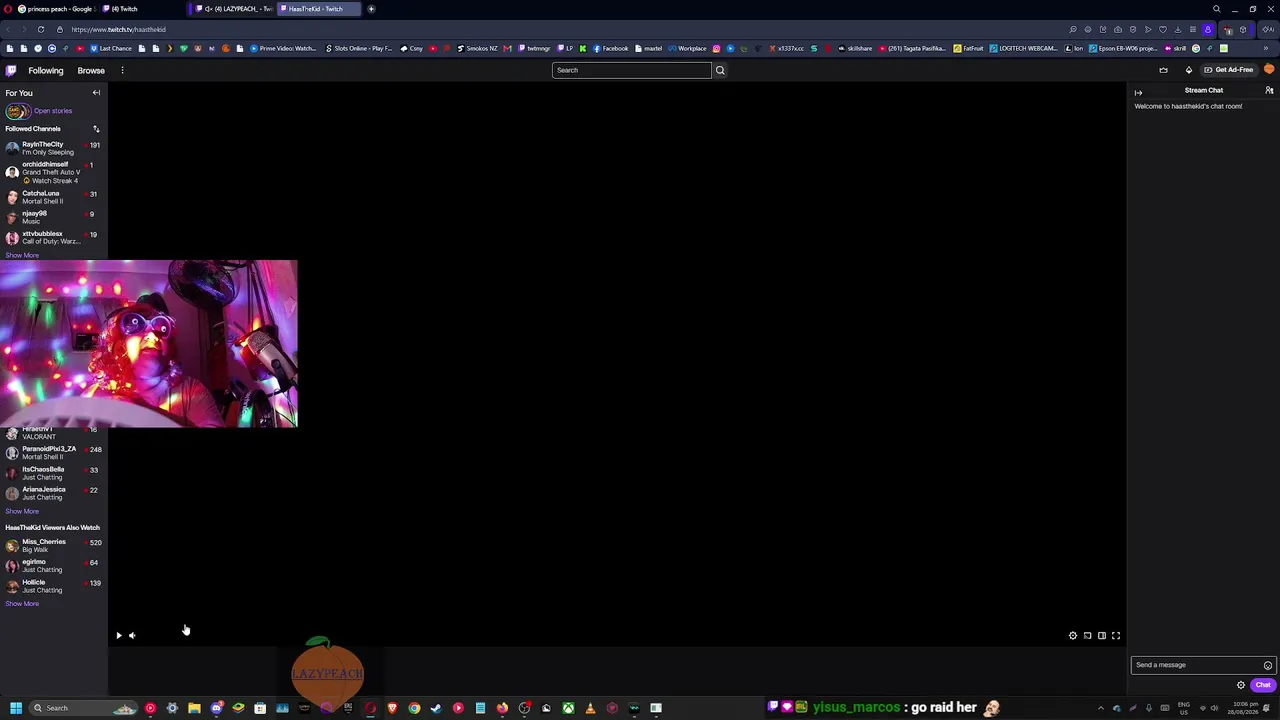Open File Explorer from the taskbar
The height and width of the screenshot is (720, 1280).
tap(194, 708)
